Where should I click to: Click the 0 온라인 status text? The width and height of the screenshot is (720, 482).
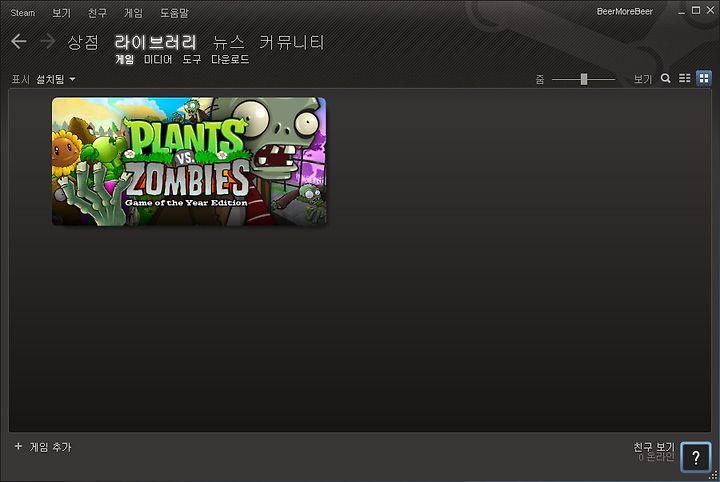[x=657, y=457]
